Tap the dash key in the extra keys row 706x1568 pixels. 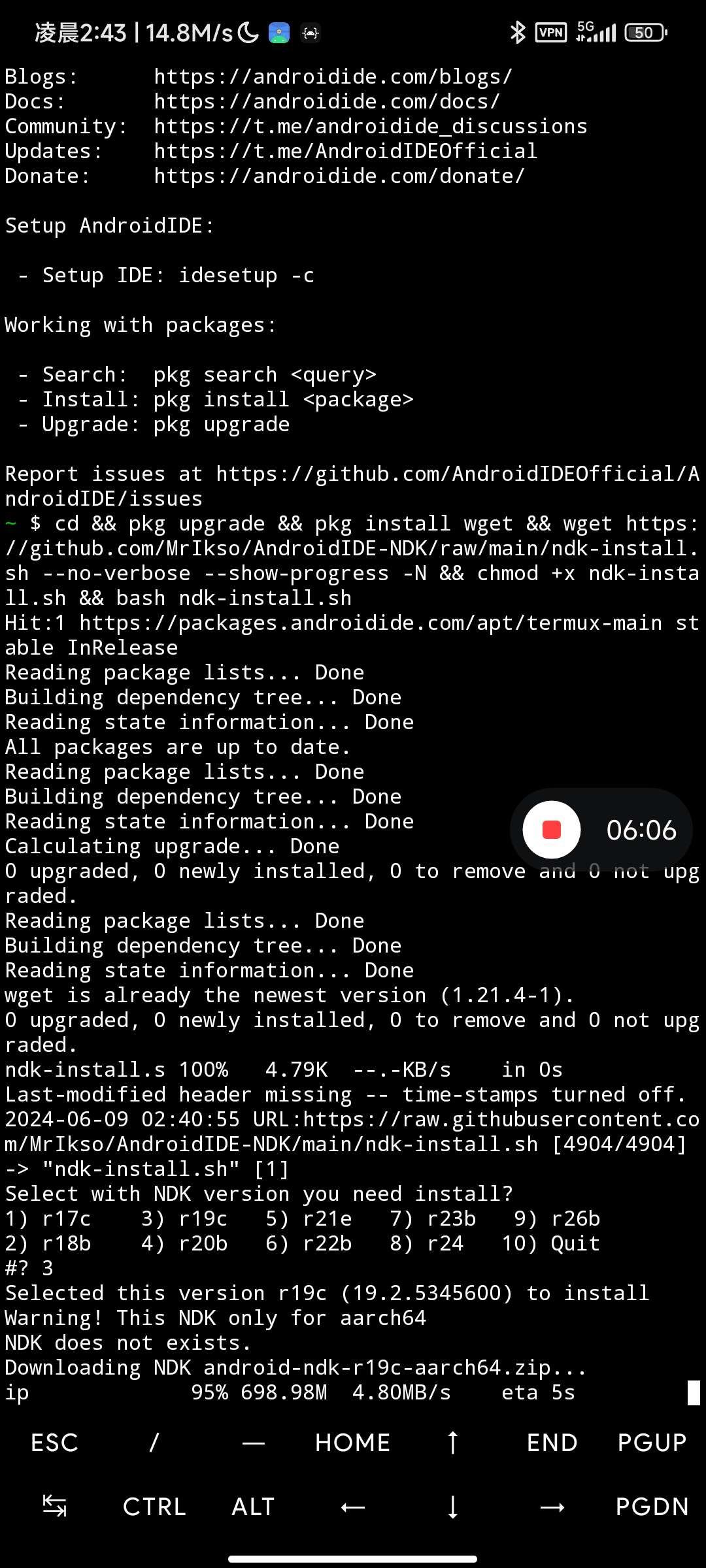253,1443
